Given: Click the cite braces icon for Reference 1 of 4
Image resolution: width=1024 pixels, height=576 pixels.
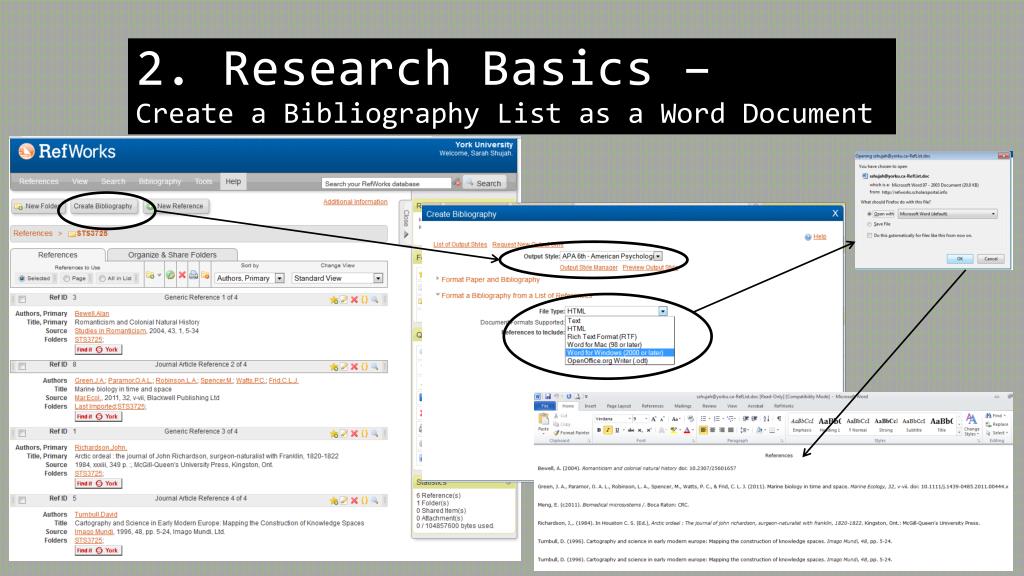Looking at the screenshot, I should click(364, 300).
